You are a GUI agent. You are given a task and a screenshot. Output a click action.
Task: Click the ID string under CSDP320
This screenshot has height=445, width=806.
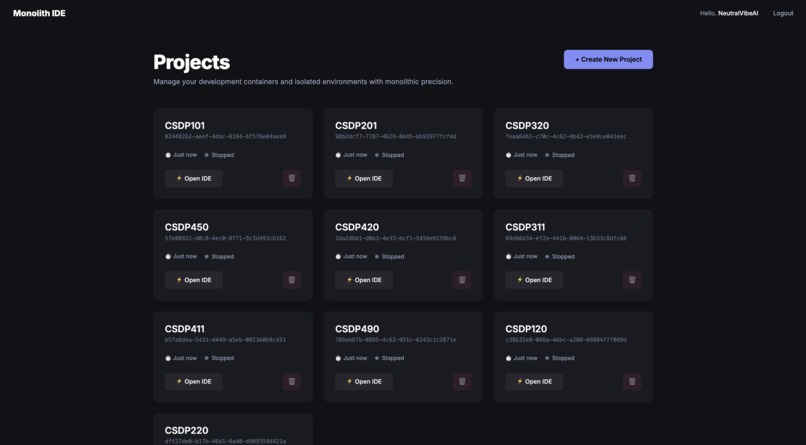click(566, 137)
